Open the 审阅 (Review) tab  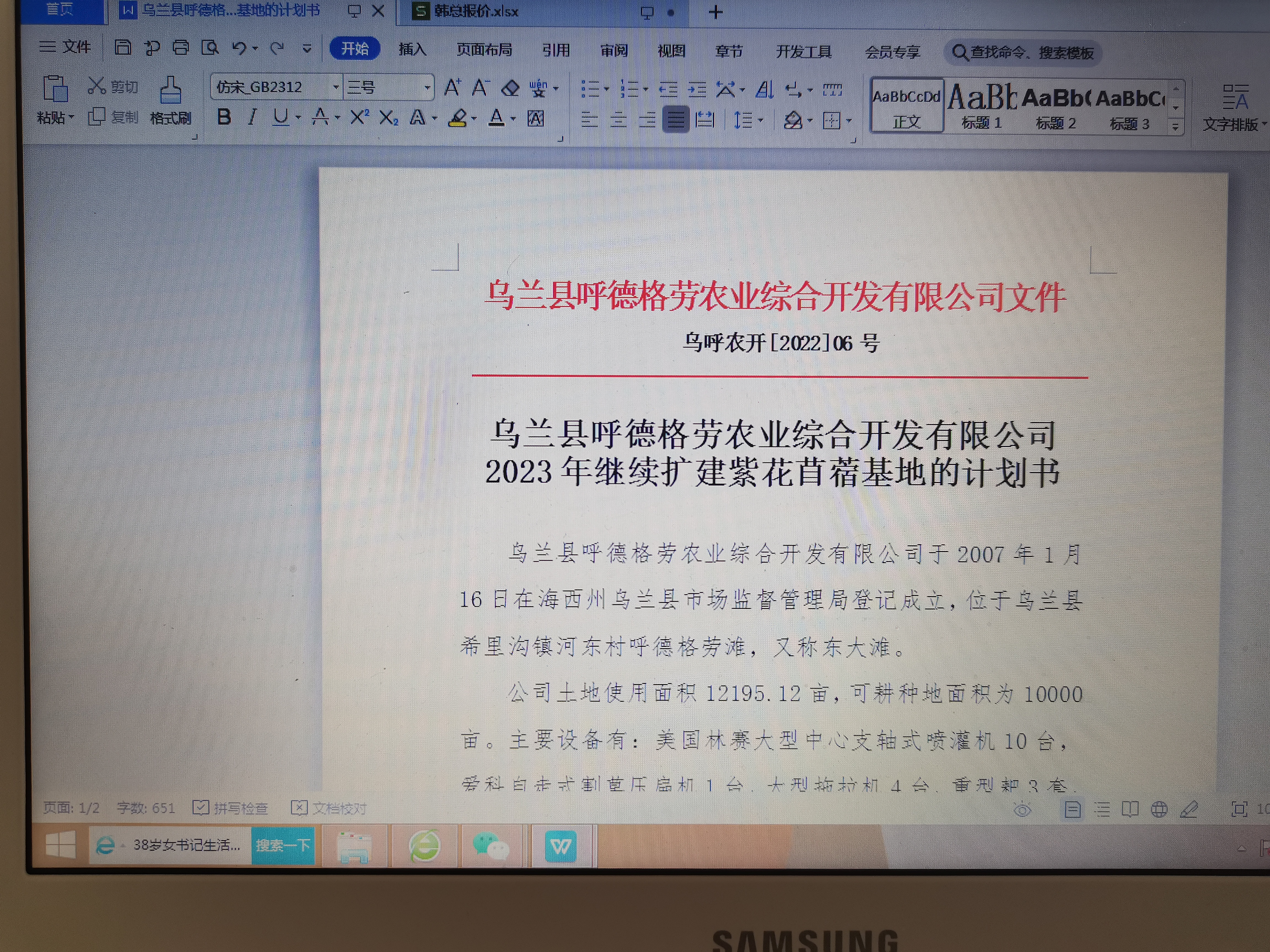614,51
